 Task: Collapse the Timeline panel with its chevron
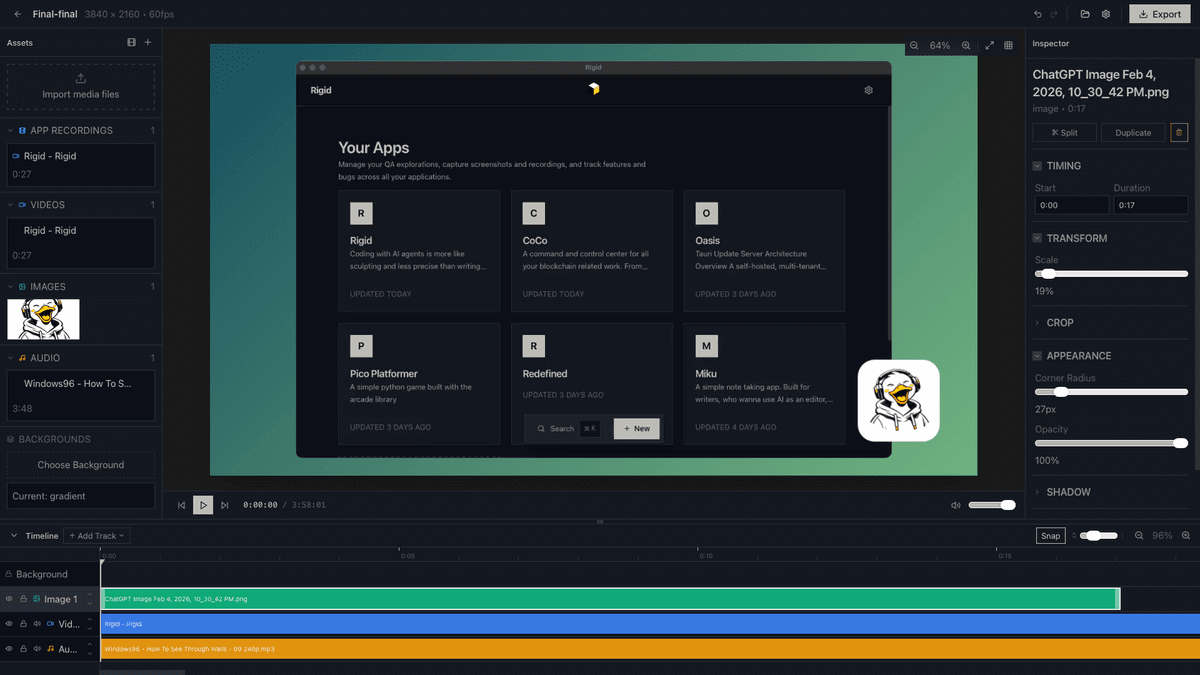click(x=12, y=535)
